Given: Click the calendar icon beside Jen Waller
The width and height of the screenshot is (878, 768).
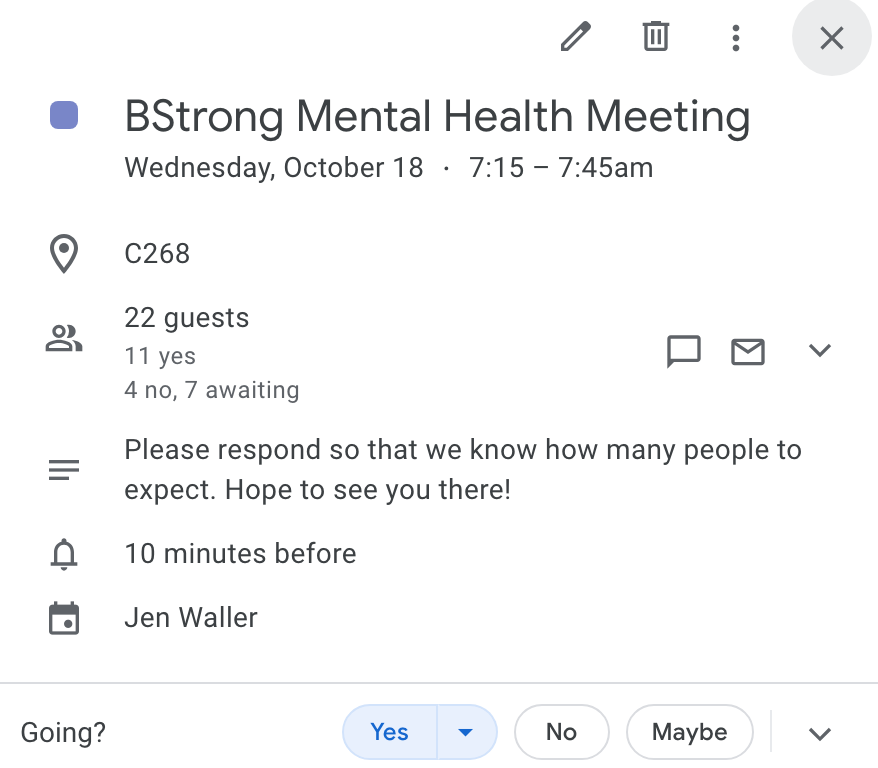Looking at the screenshot, I should (64, 618).
